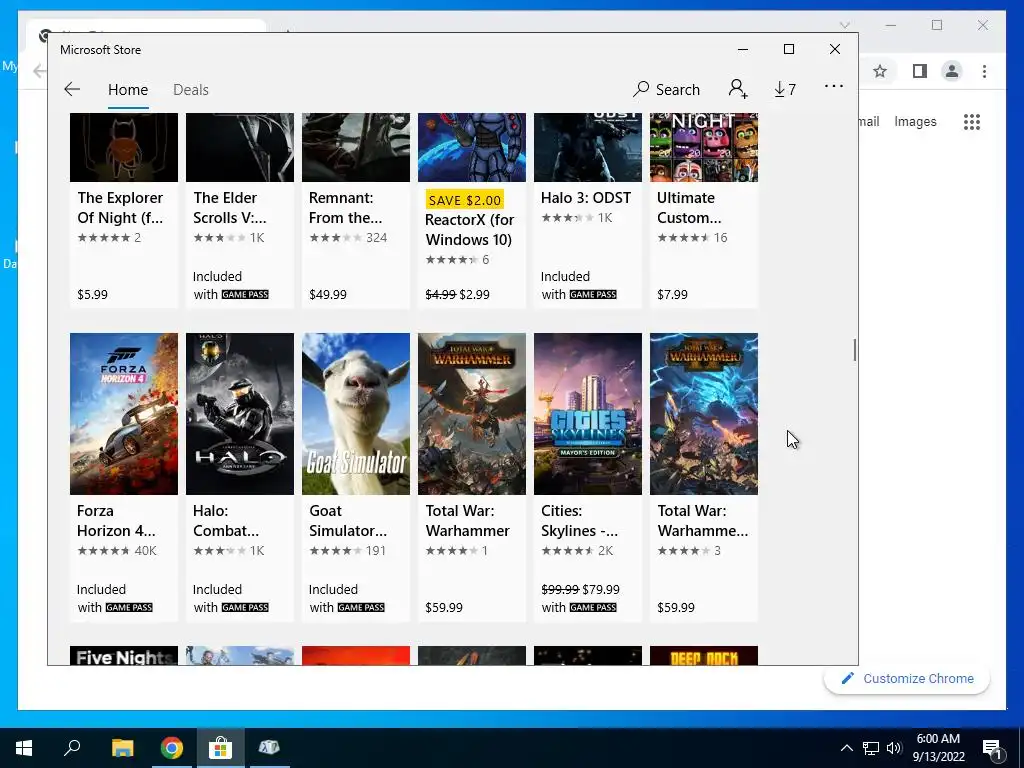Click the $5.99 Explorer Of Night price
The image size is (1024, 768).
tap(92, 295)
